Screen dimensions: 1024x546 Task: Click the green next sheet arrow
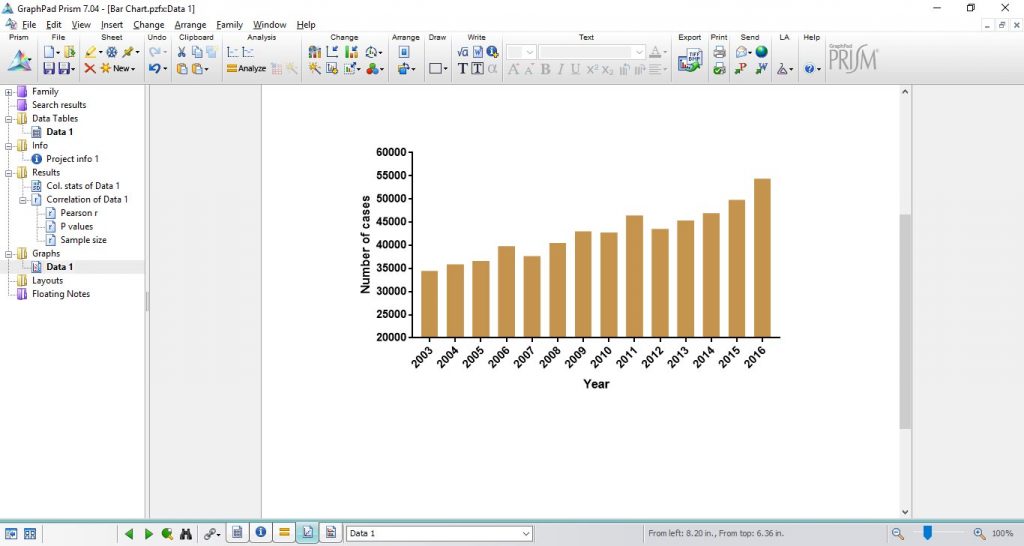coord(148,534)
